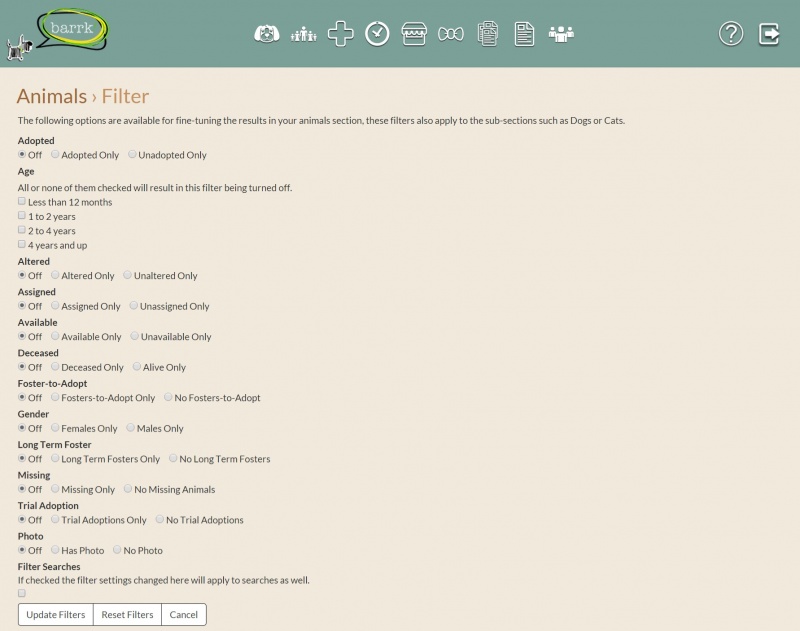Click the Update Filters button
800x631 pixels.
point(56,615)
